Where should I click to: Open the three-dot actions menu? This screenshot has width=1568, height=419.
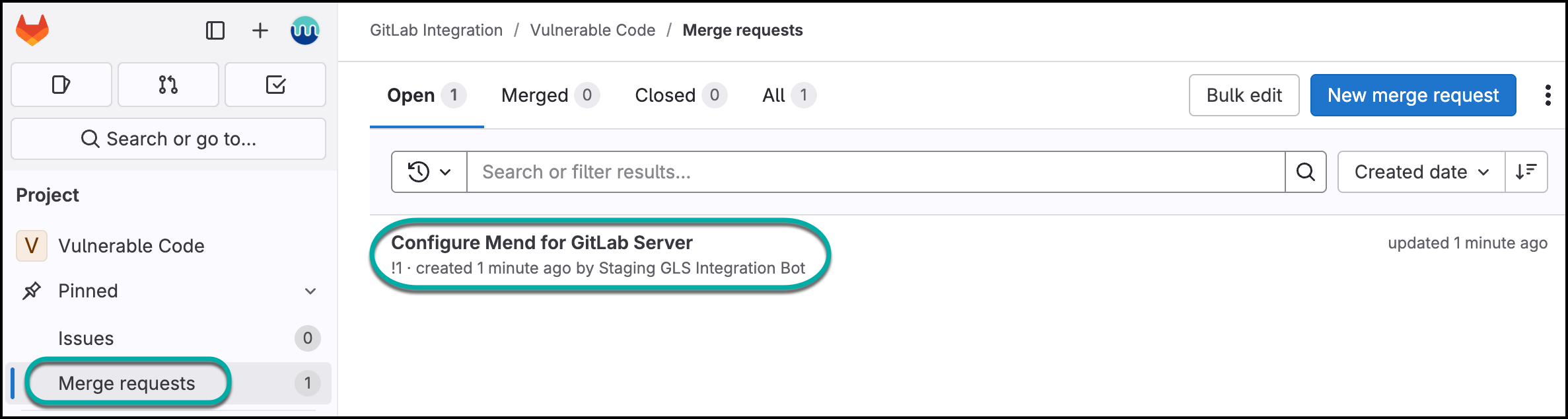(1548, 95)
